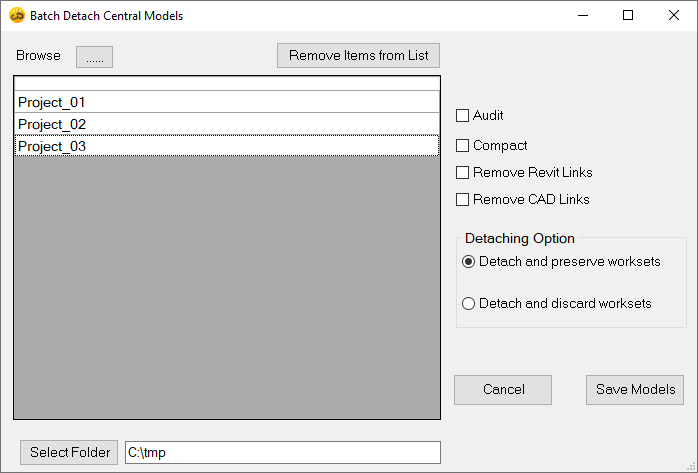This screenshot has height=473, width=698.
Task: Toggle Remove Revit Links checkbox
Action: tap(463, 173)
